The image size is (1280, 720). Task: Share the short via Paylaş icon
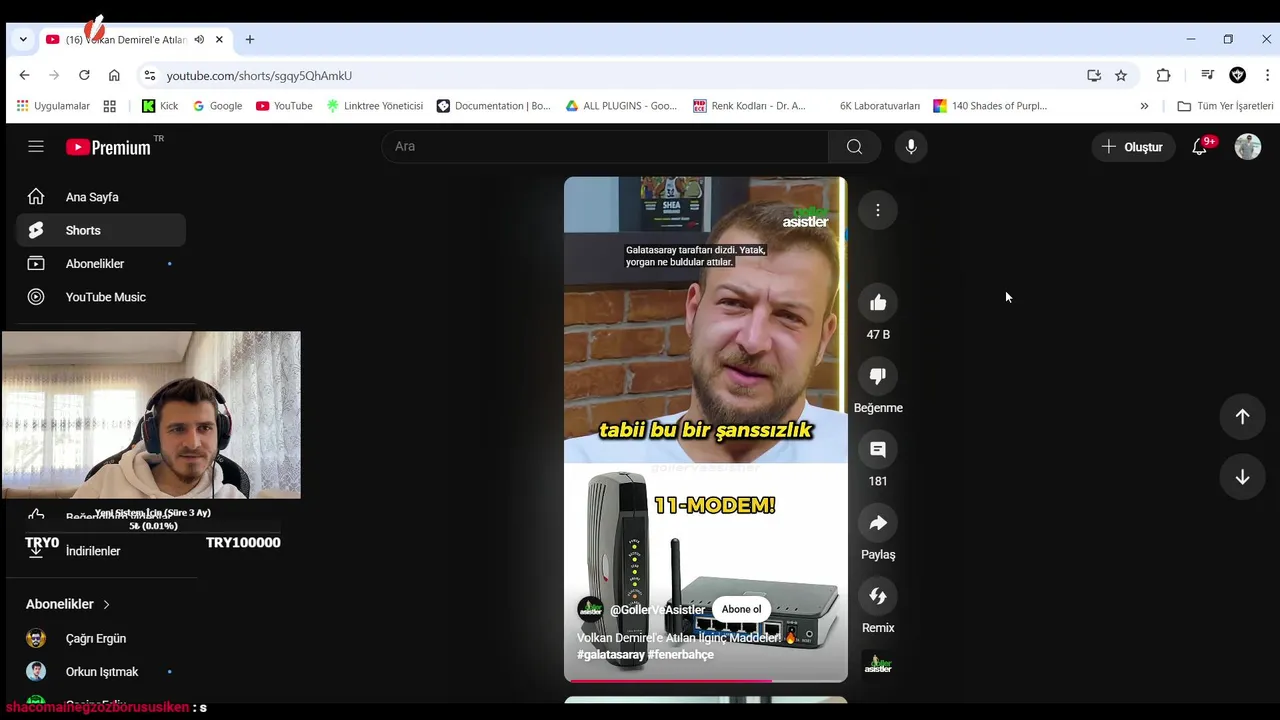click(x=878, y=523)
